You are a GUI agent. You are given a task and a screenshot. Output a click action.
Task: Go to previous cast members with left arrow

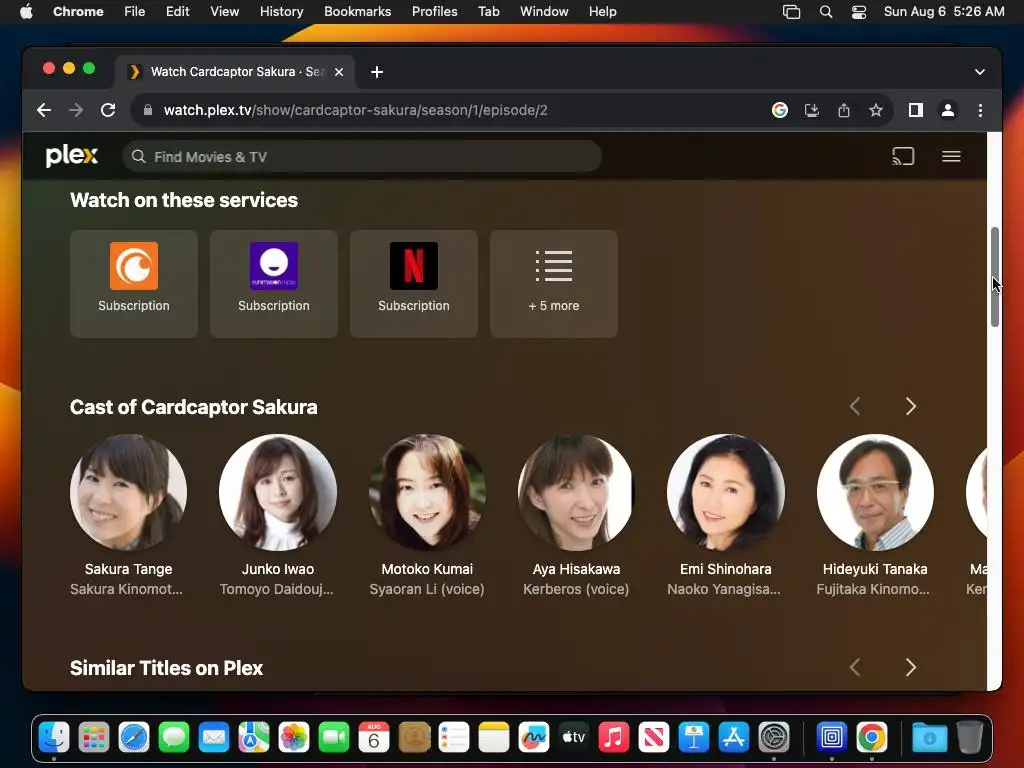coord(855,406)
